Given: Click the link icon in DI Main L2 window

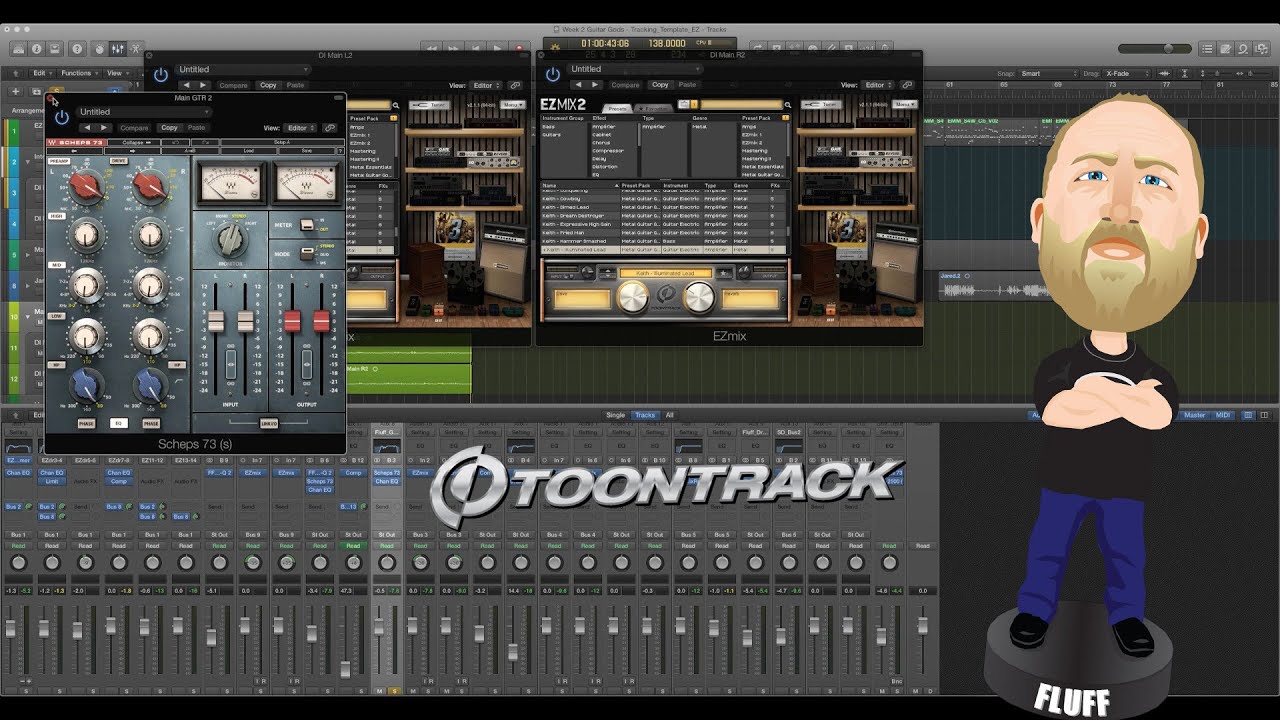Looking at the screenshot, I should 515,85.
